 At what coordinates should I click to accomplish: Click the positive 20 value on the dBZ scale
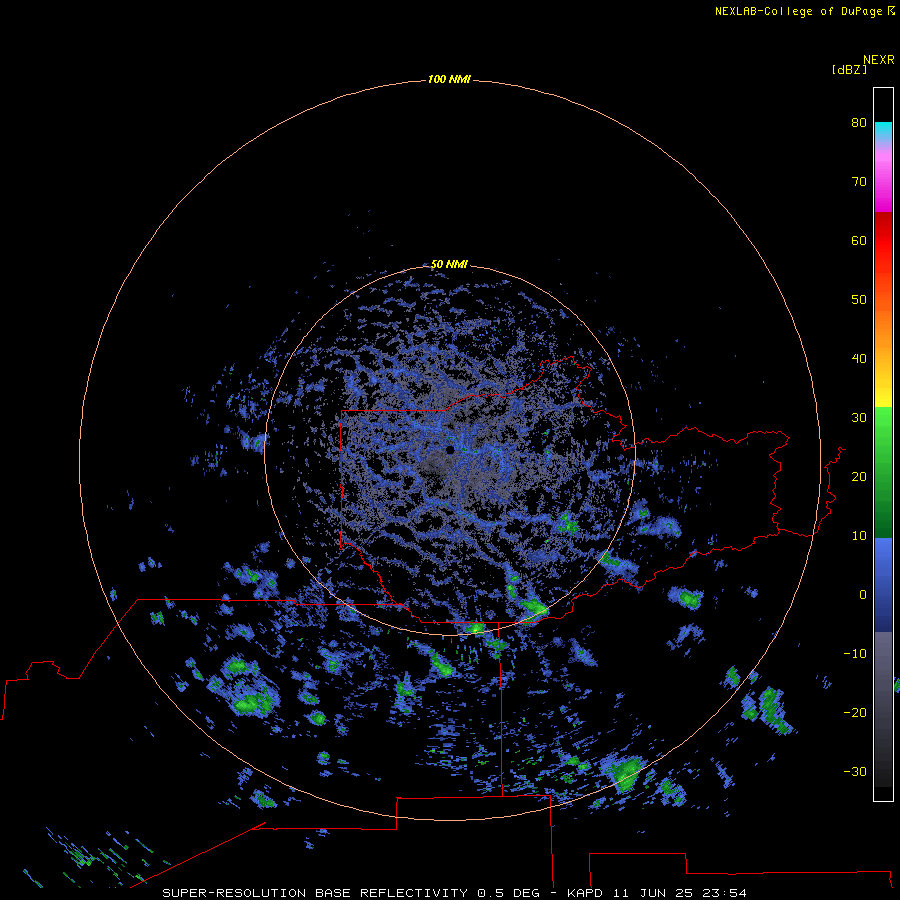pos(859,477)
